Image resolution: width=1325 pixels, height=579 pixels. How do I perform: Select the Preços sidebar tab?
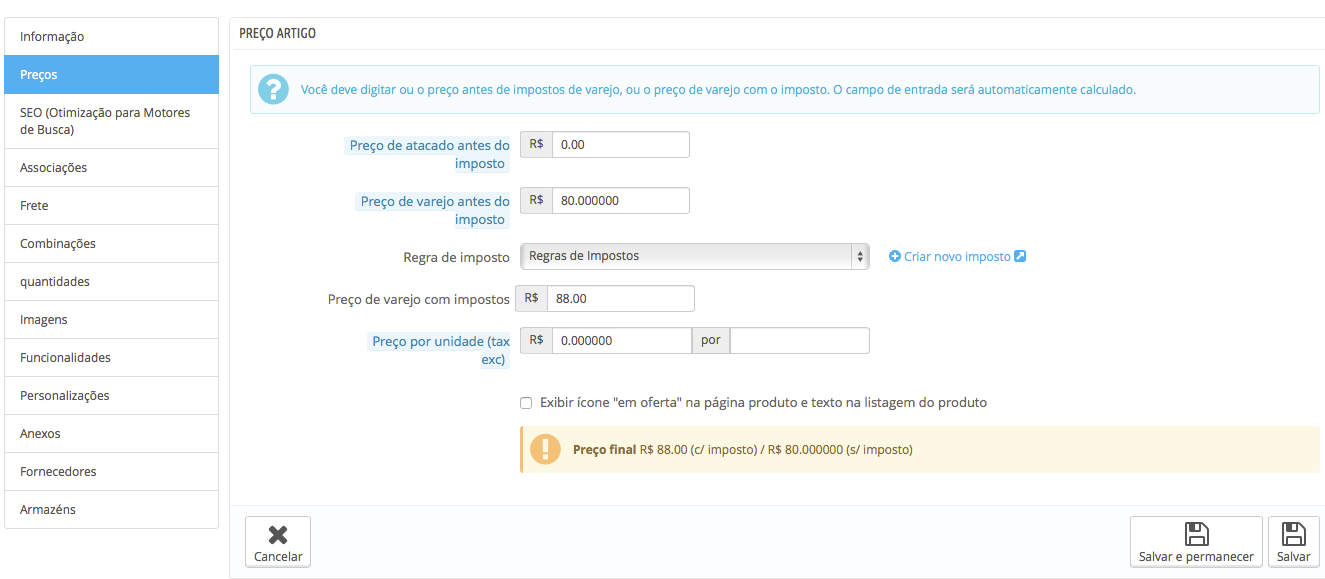(111, 75)
